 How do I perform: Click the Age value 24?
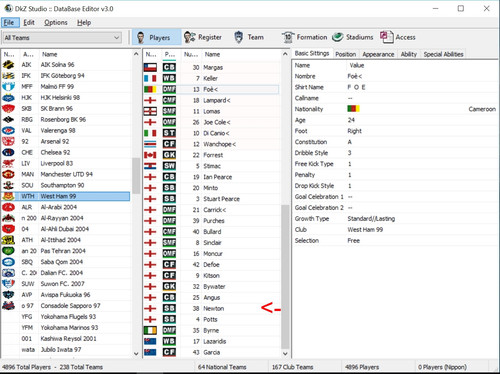point(351,120)
